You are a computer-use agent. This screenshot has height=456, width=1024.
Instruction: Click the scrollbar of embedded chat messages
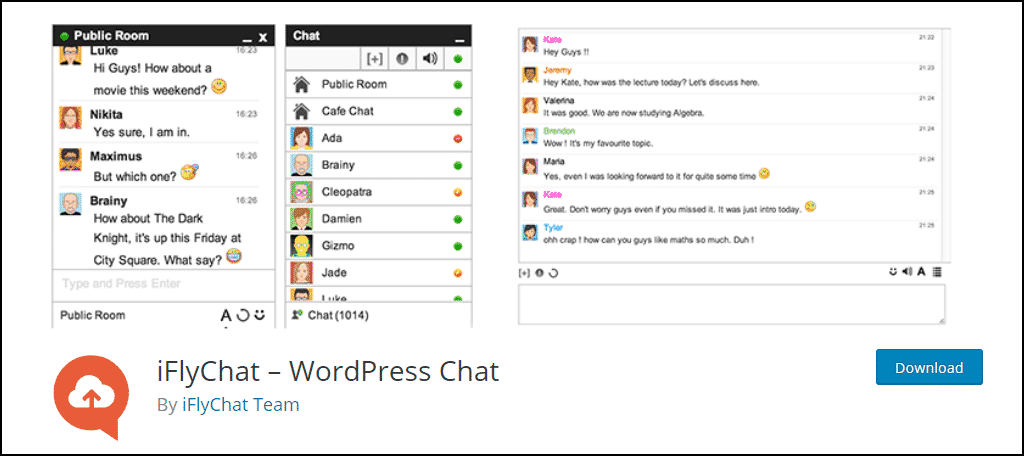tap(946, 145)
